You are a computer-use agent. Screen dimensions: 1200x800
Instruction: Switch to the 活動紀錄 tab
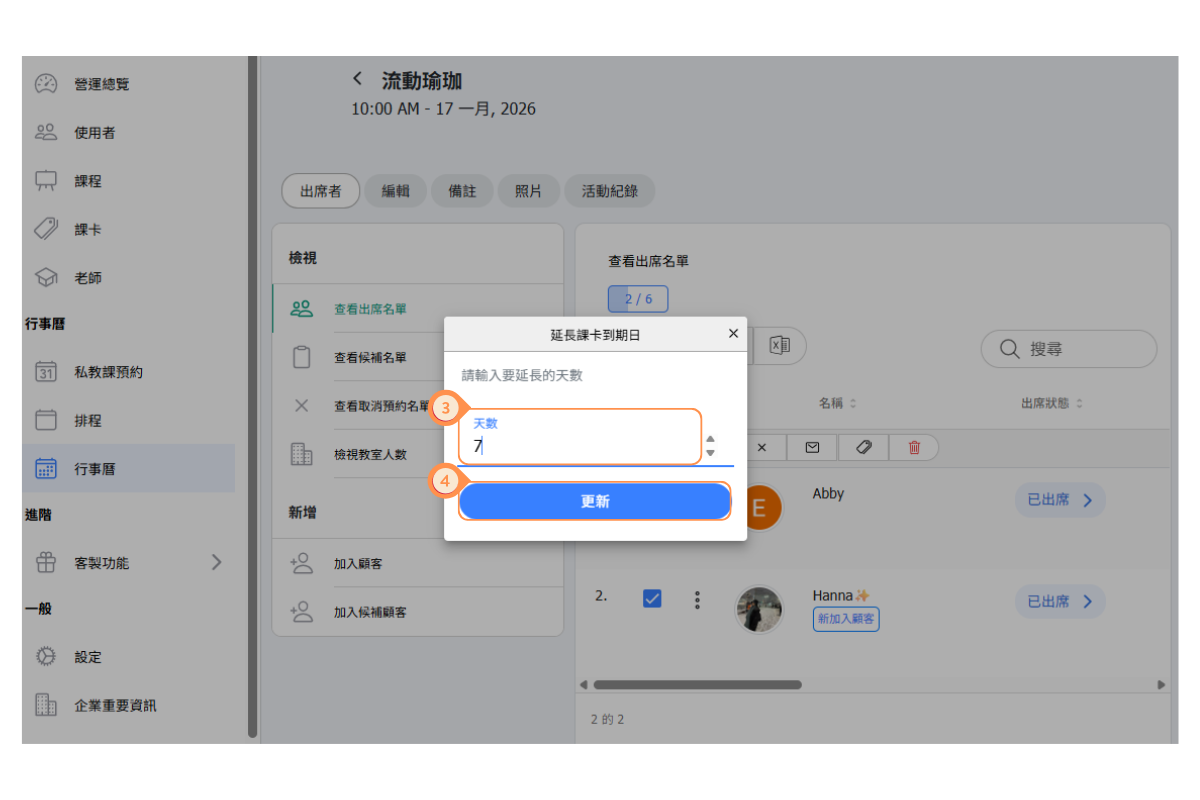click(x=609, y=191)
